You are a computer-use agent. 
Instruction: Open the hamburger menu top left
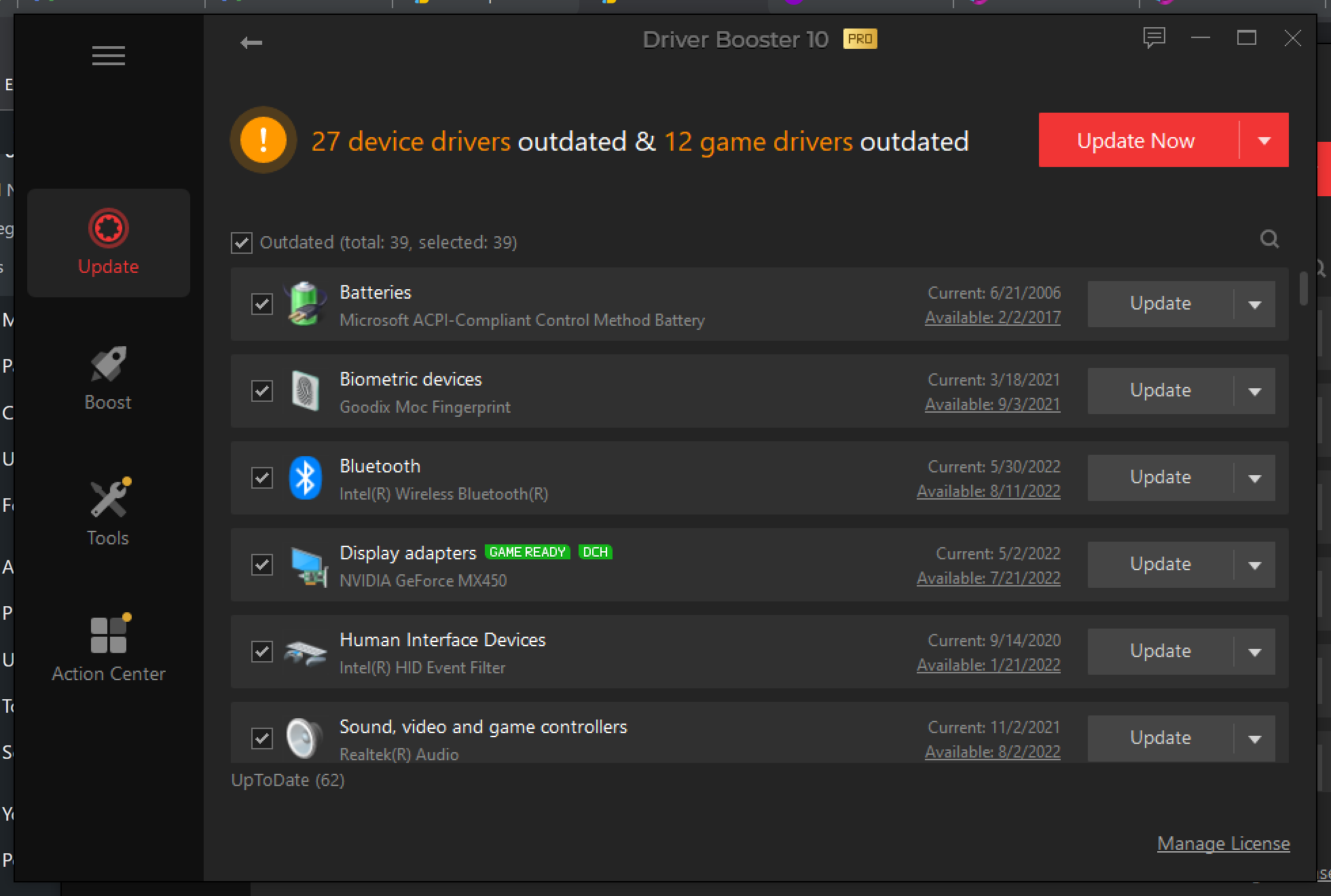click(x=107, y=54)
